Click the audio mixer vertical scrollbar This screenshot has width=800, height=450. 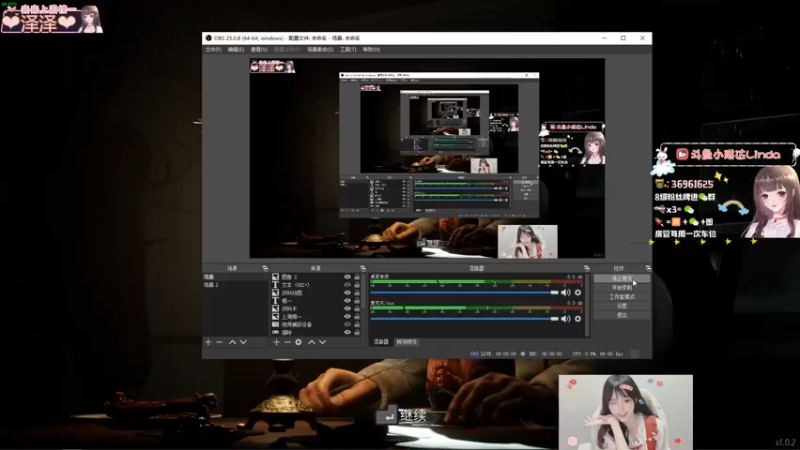(587, 305)
